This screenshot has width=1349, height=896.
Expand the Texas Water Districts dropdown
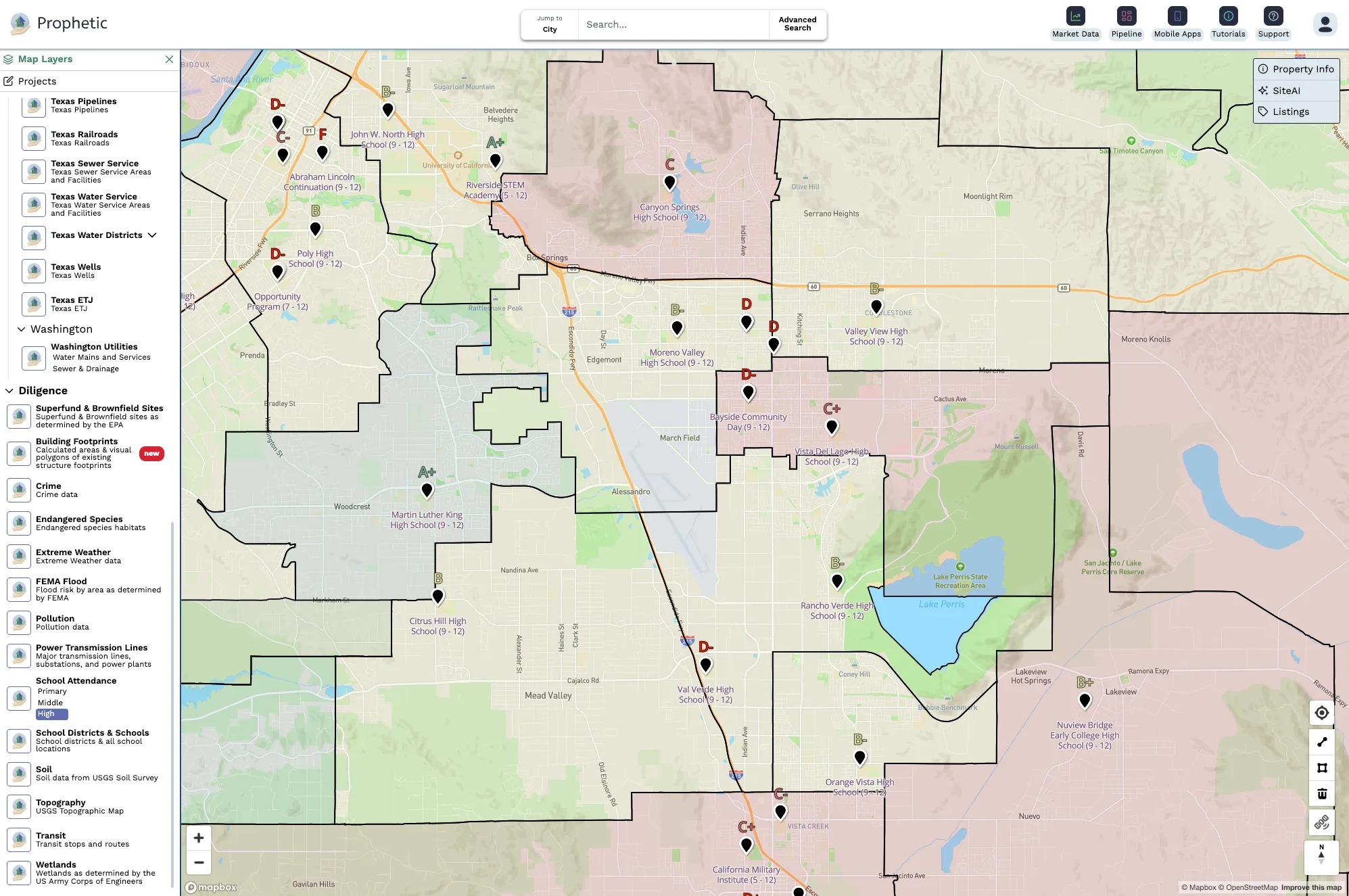(x=152, y=235)
